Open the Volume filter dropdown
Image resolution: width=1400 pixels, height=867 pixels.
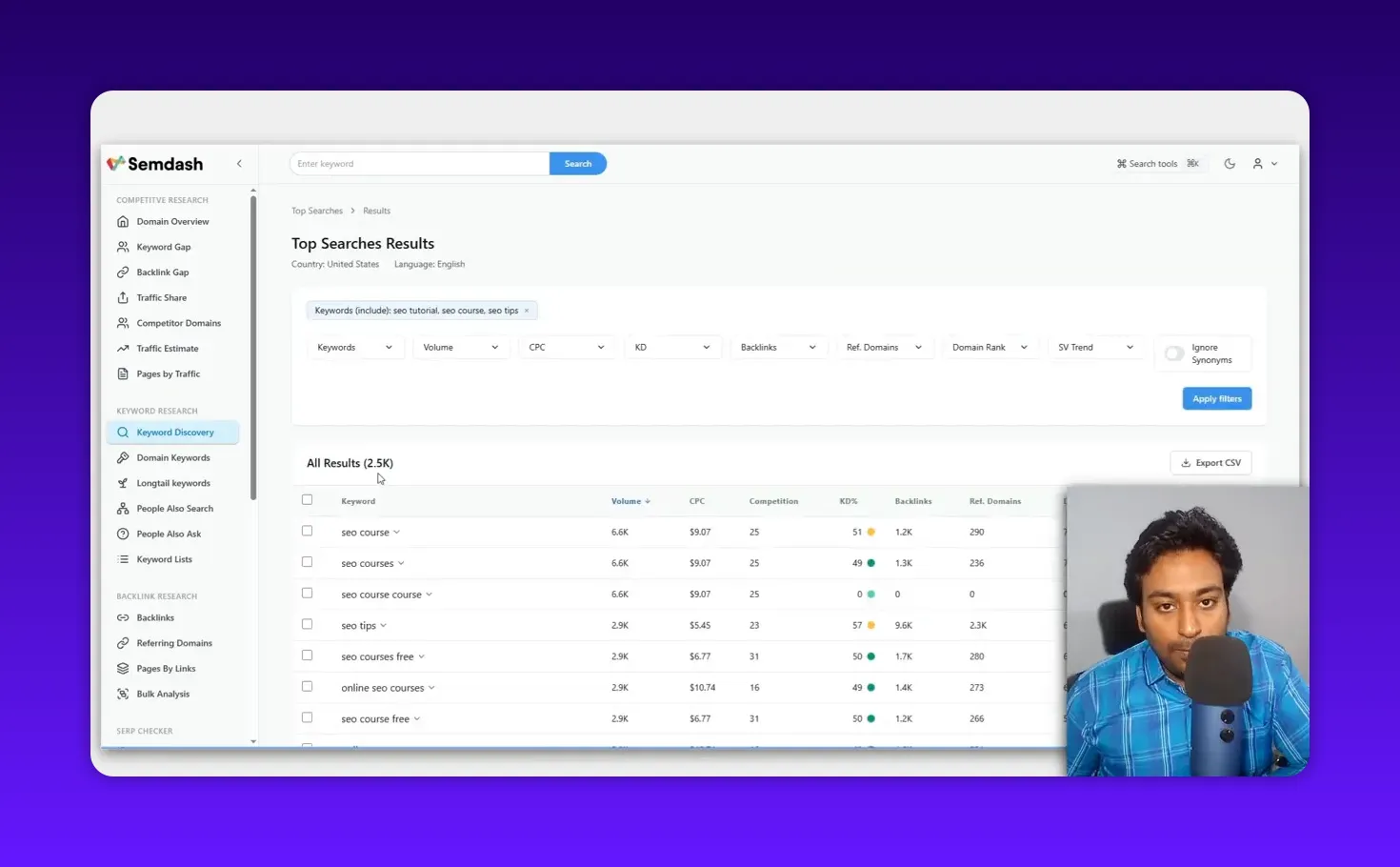(461, 347)
